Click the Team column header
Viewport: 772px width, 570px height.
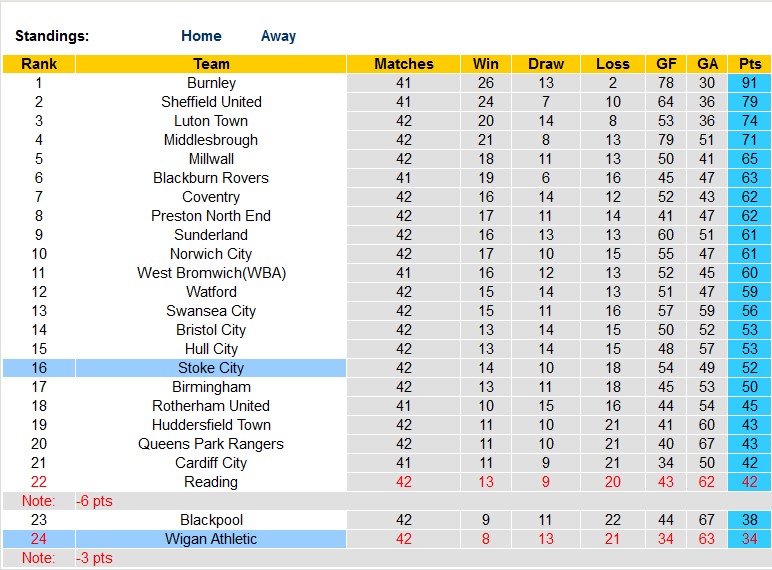tap(211, 64)
